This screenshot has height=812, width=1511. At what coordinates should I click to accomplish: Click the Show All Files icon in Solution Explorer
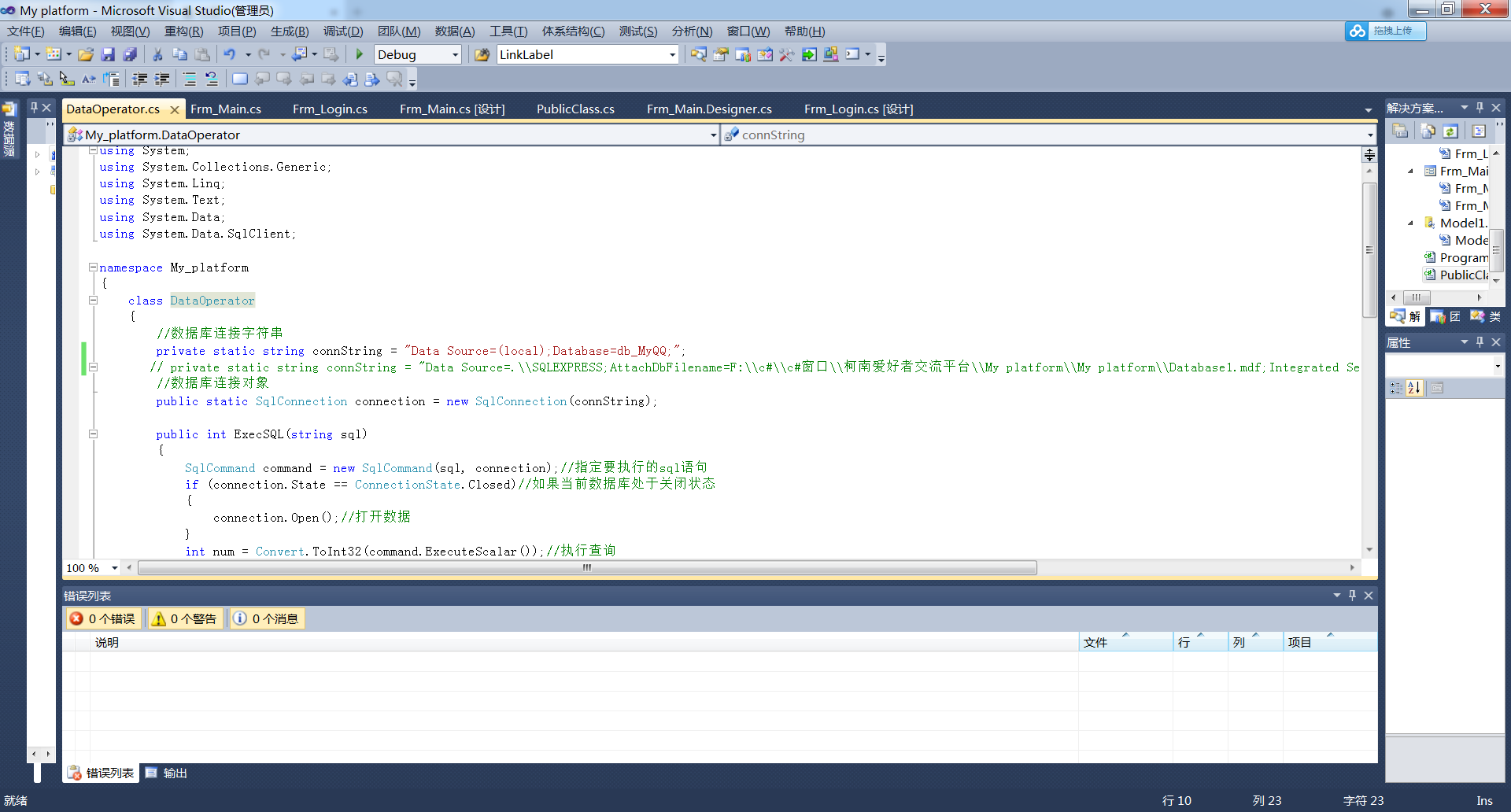pos(1428,131)
